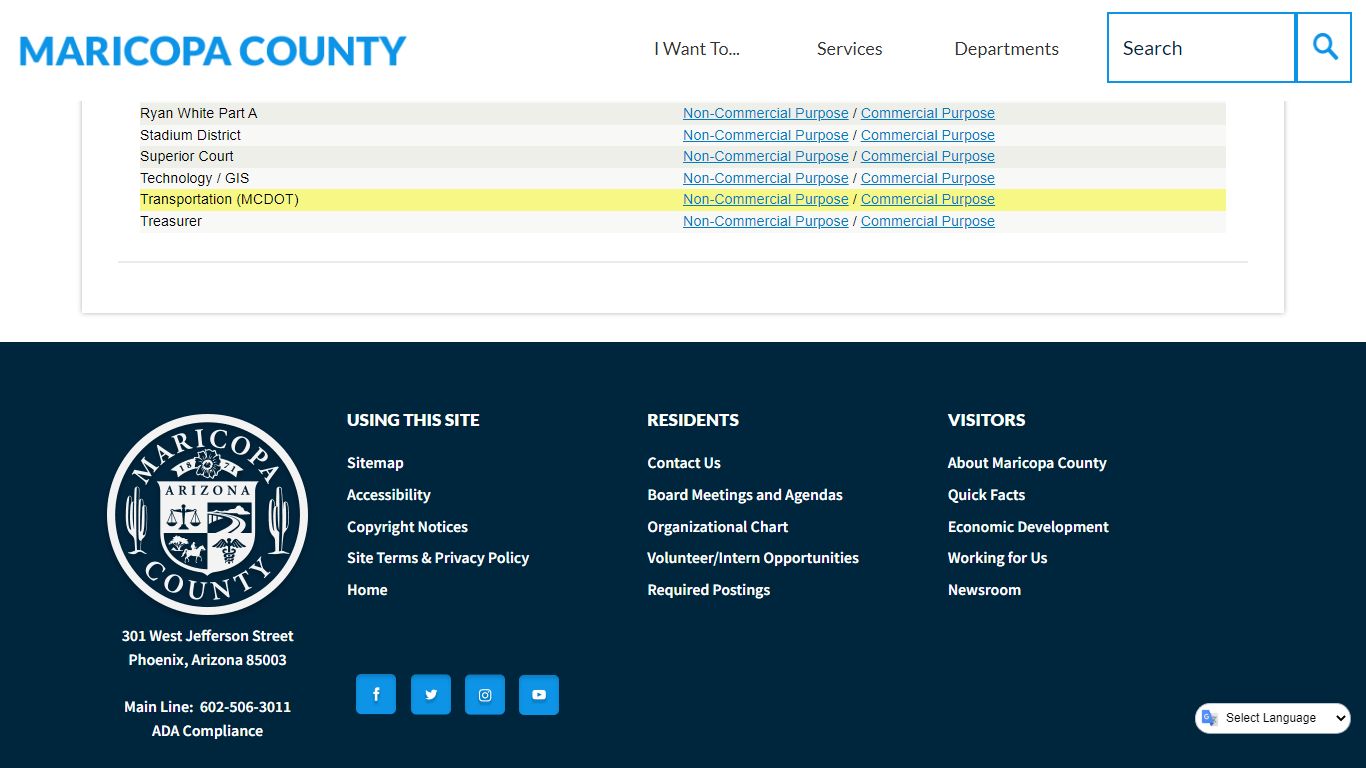The image size is (1366, 768).
Task: Click the Maricopa County header logo
Action: (212, 50)
